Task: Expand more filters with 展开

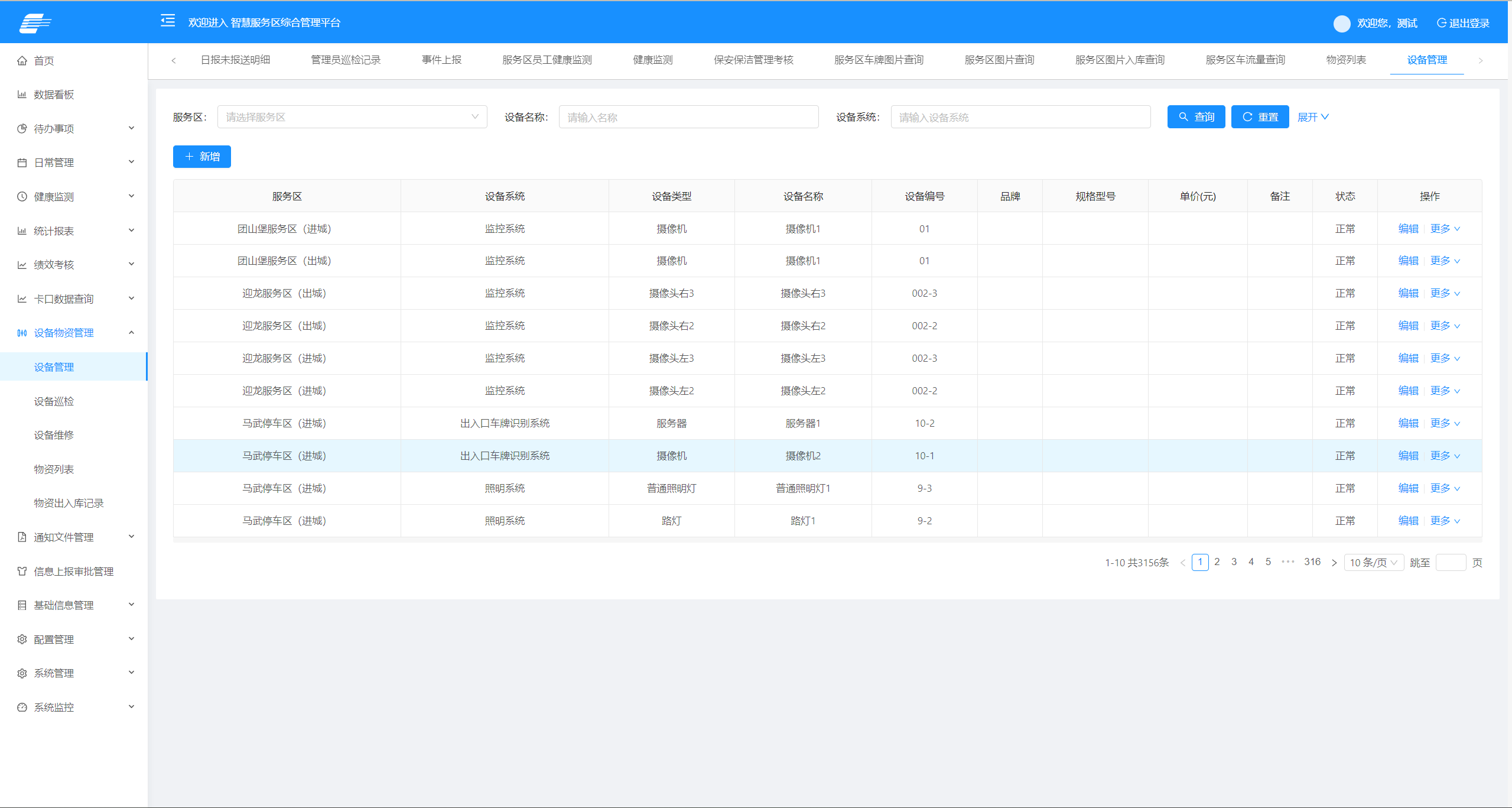Action: click(1313, 117)
